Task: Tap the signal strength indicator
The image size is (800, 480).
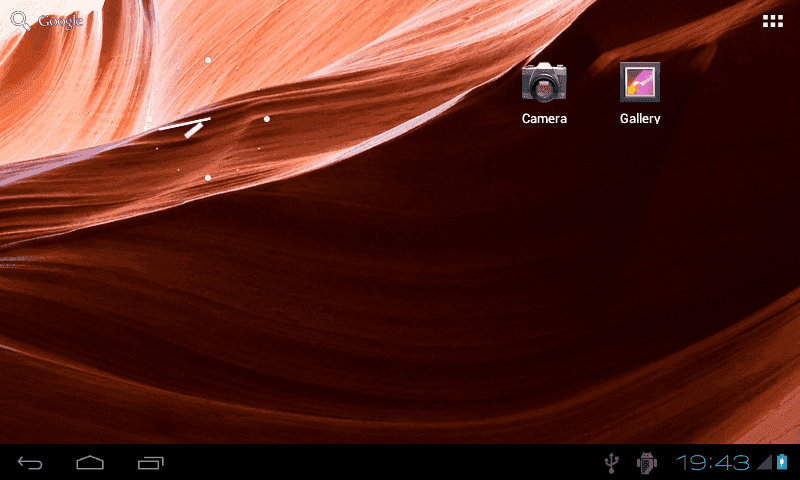Action: click(764, 463)
